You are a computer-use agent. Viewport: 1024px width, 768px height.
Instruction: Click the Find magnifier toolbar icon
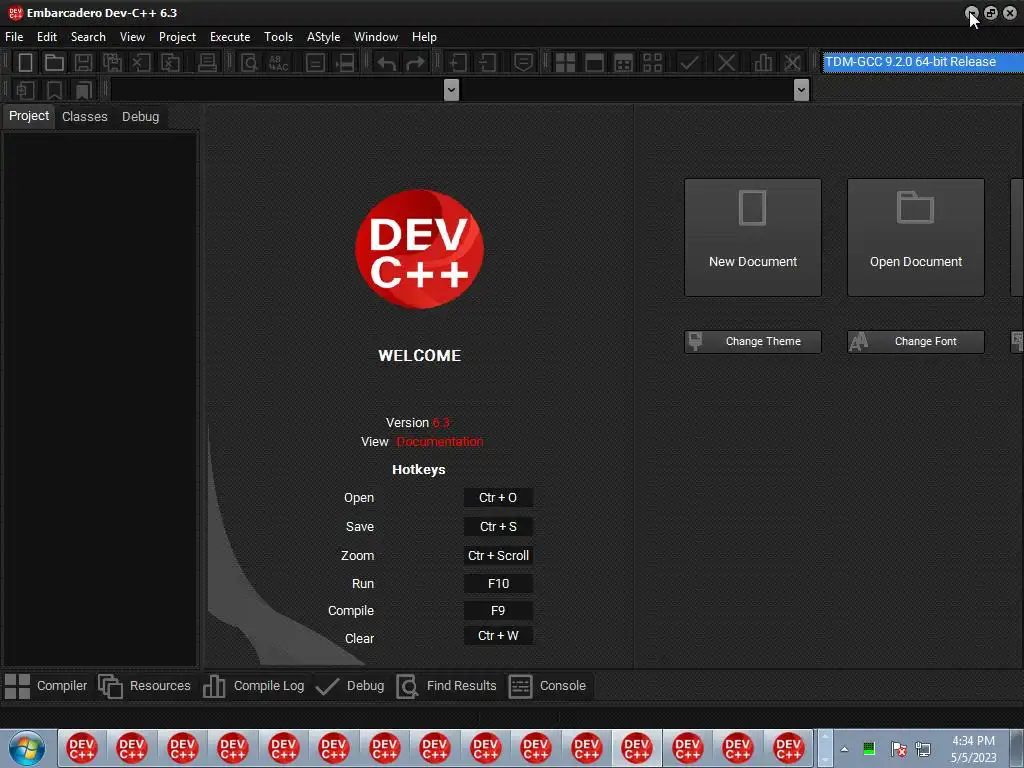coord(249,63)
